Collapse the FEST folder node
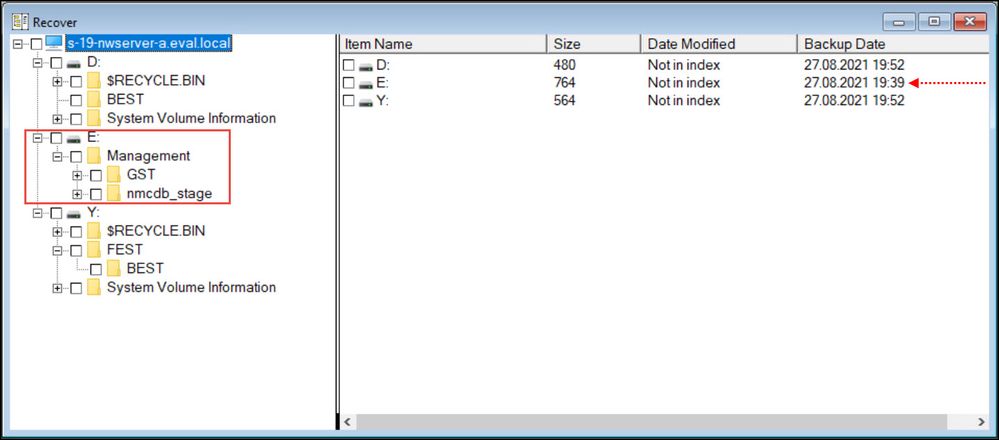 tap(57, 250)
